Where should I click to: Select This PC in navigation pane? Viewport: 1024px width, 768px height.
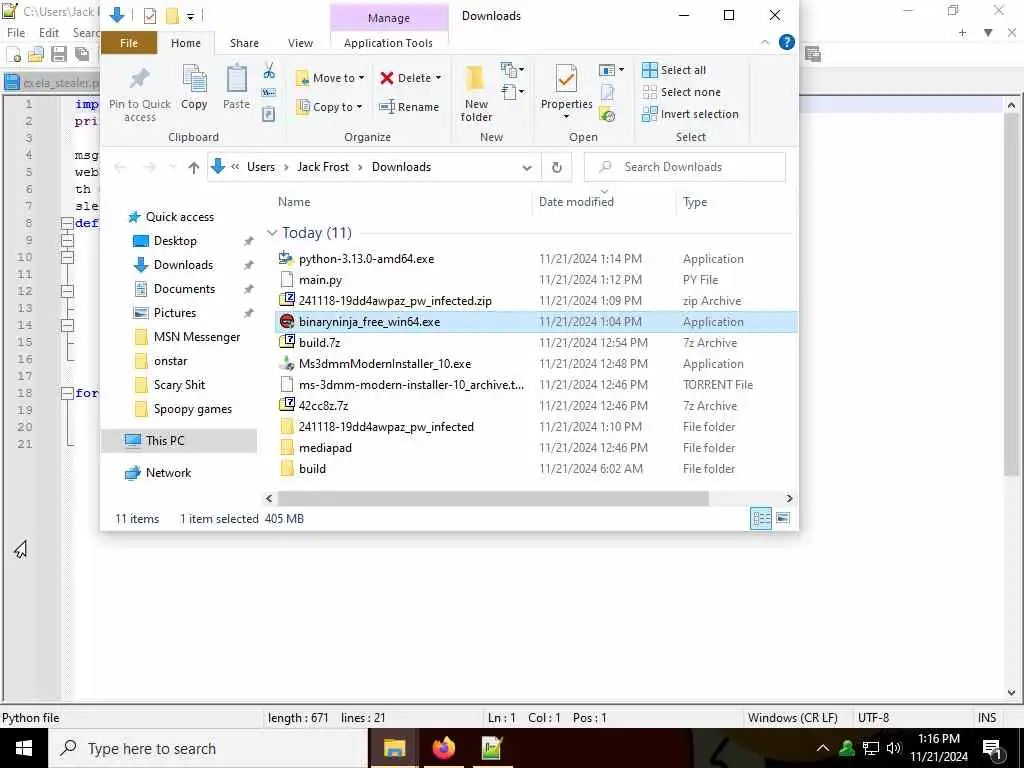point(165,441)
